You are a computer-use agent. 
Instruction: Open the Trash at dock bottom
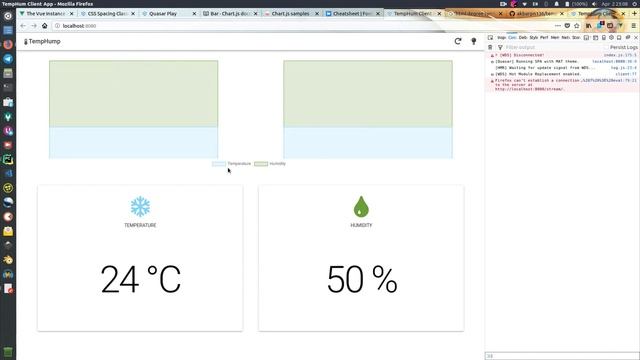pyautogui.click(x=8, y=352)
